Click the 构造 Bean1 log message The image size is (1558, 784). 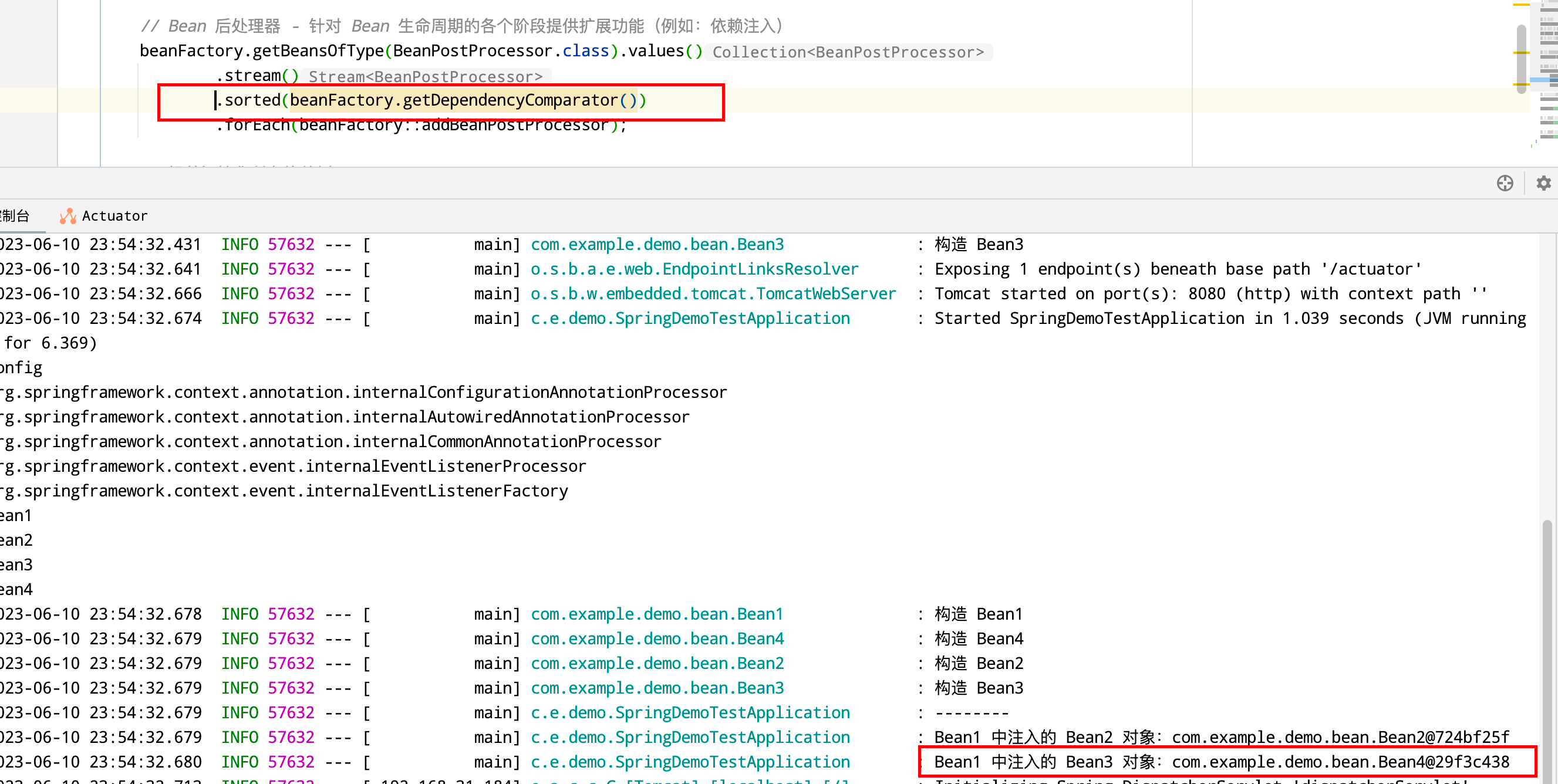tap(979, 614)
